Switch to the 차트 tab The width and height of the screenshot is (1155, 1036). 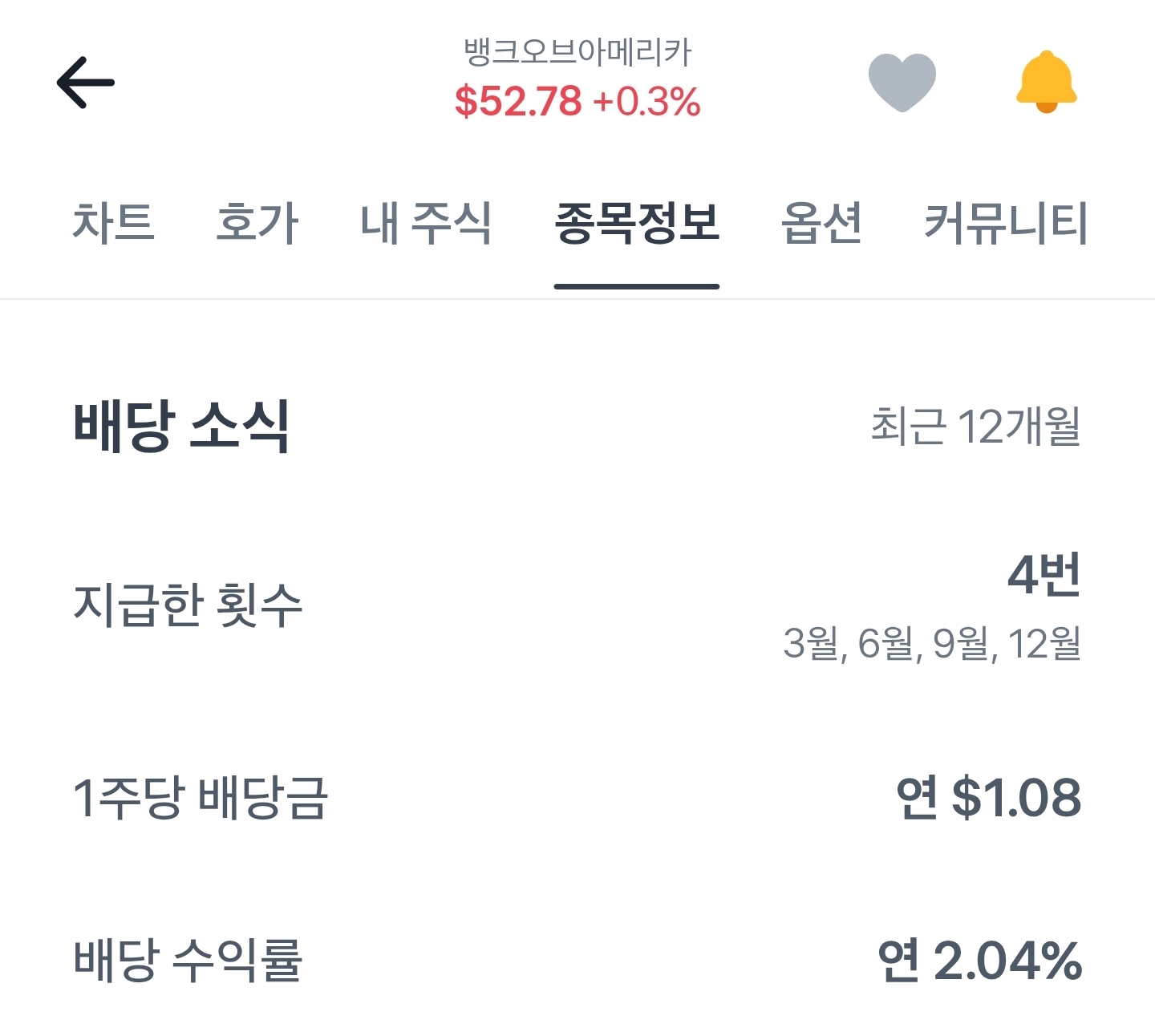tap(113, 222)
